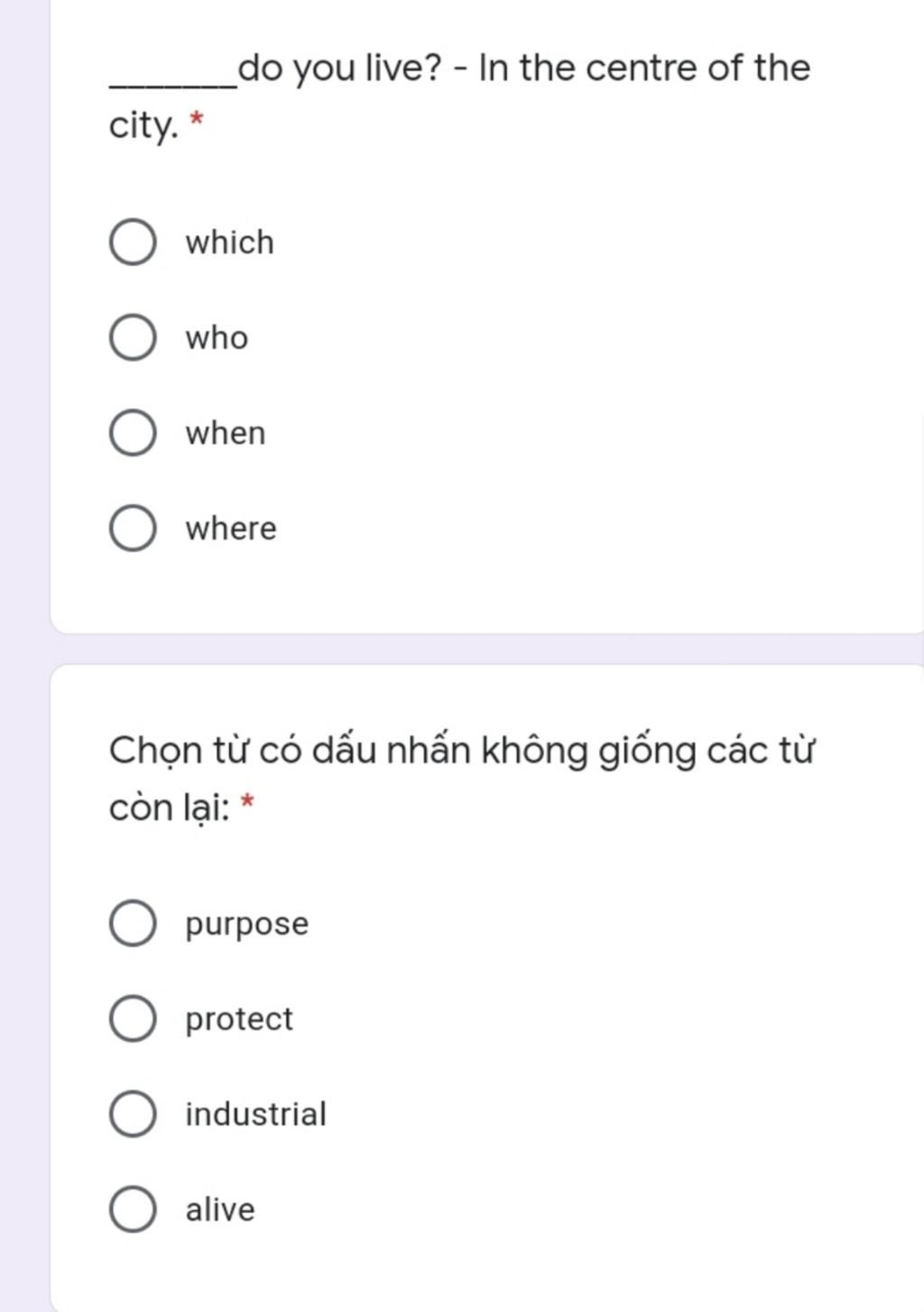This screenshot has width=924, height=1312.
Task: Click the 'where' answer label text
Action: [231, 528]
